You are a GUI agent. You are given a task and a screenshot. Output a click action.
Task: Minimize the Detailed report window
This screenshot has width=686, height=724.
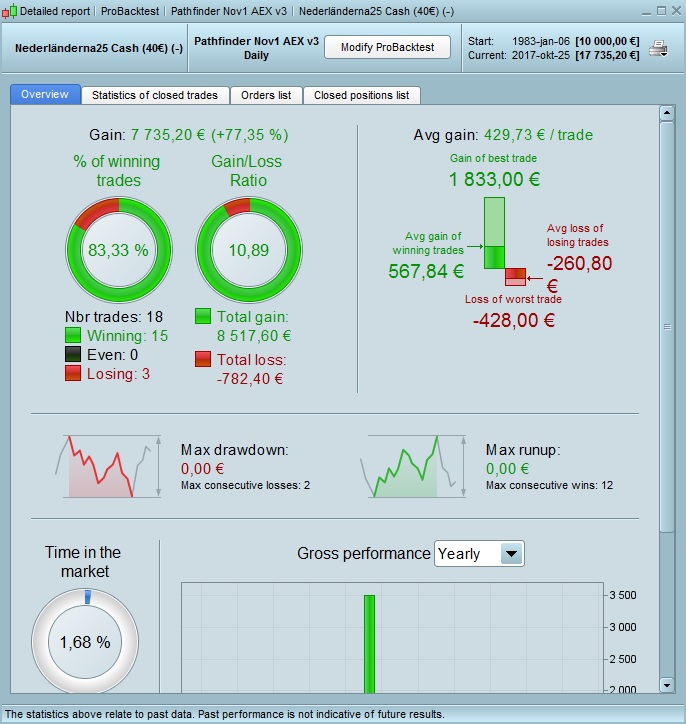click(646, 12)
